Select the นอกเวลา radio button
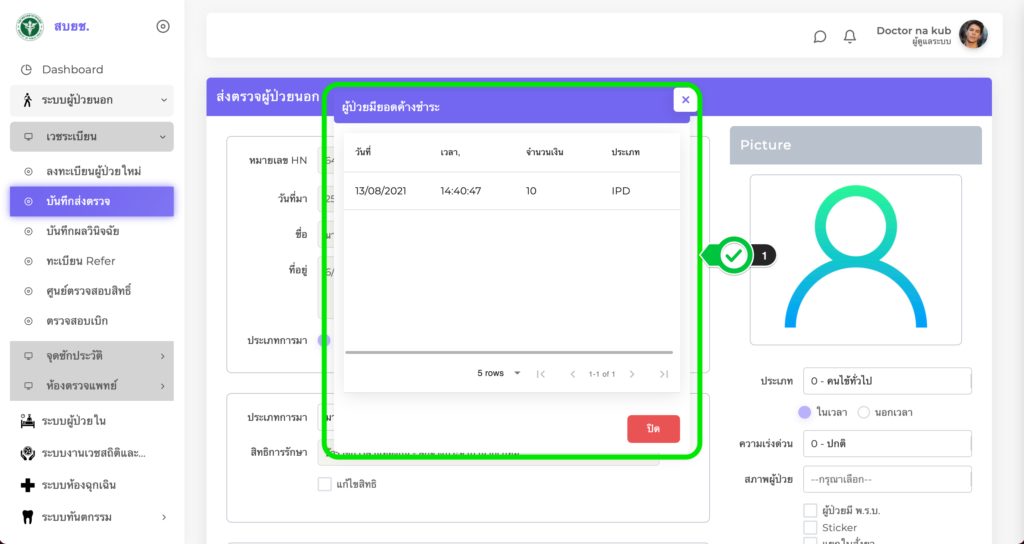Viewport: 1024px width, 544px height. 863,412
